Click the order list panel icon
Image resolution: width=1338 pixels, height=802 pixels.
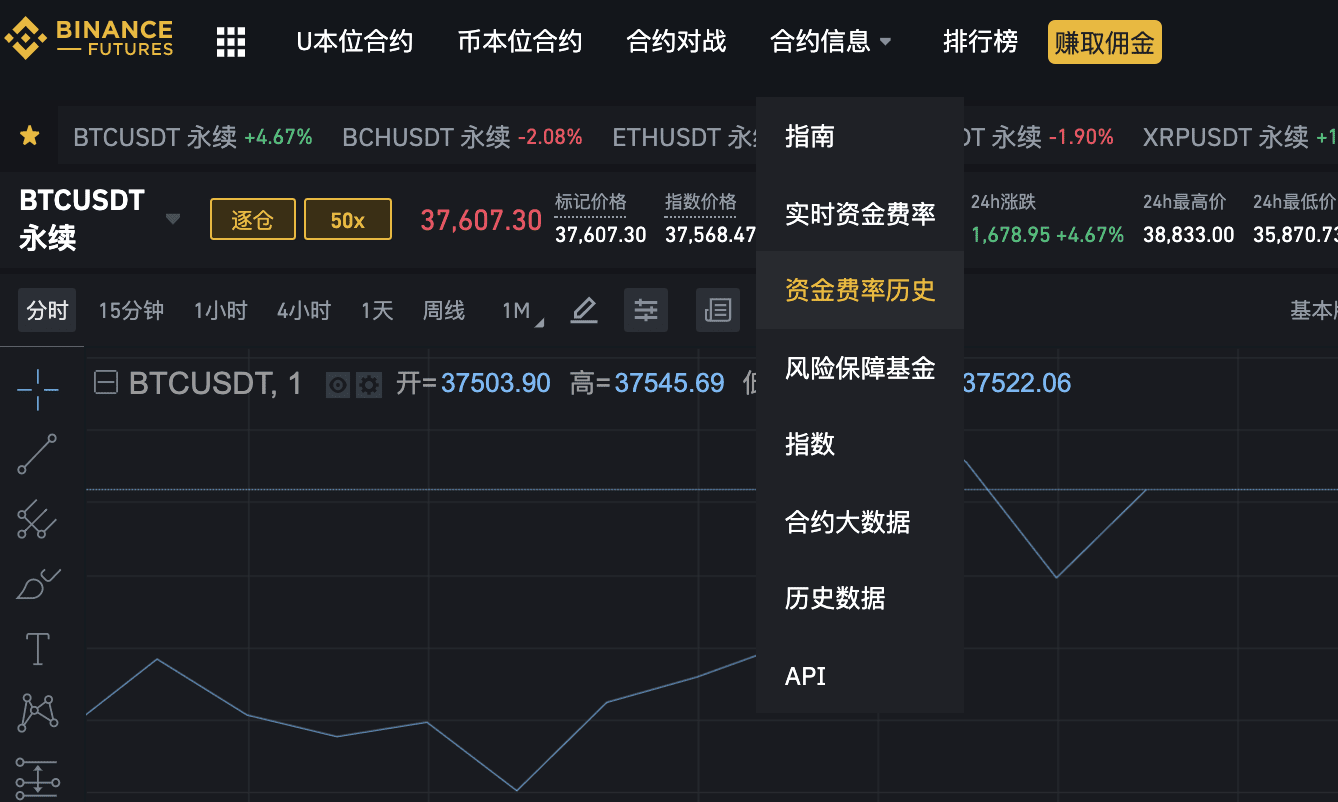point(718,311)
